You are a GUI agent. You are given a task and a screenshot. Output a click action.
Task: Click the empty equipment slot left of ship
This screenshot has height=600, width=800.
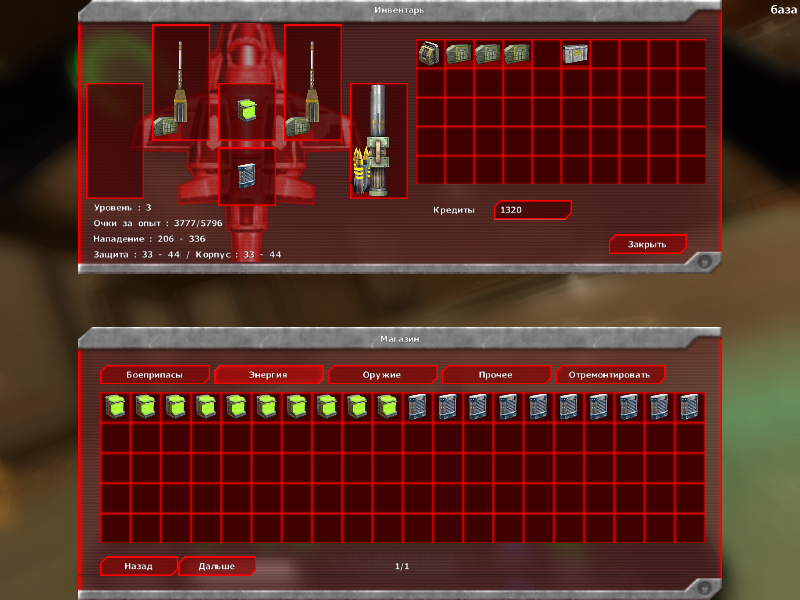[x=115, y=141]
